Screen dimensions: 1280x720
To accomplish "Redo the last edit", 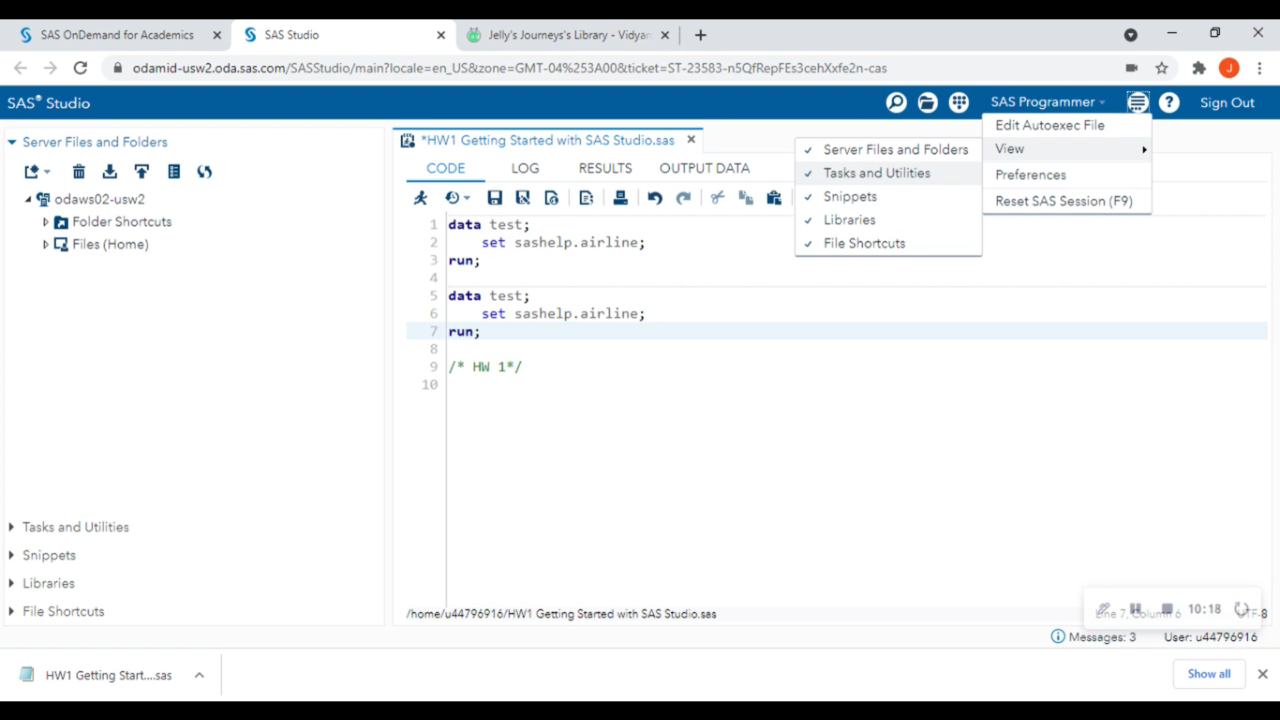I will click(683, 198).
